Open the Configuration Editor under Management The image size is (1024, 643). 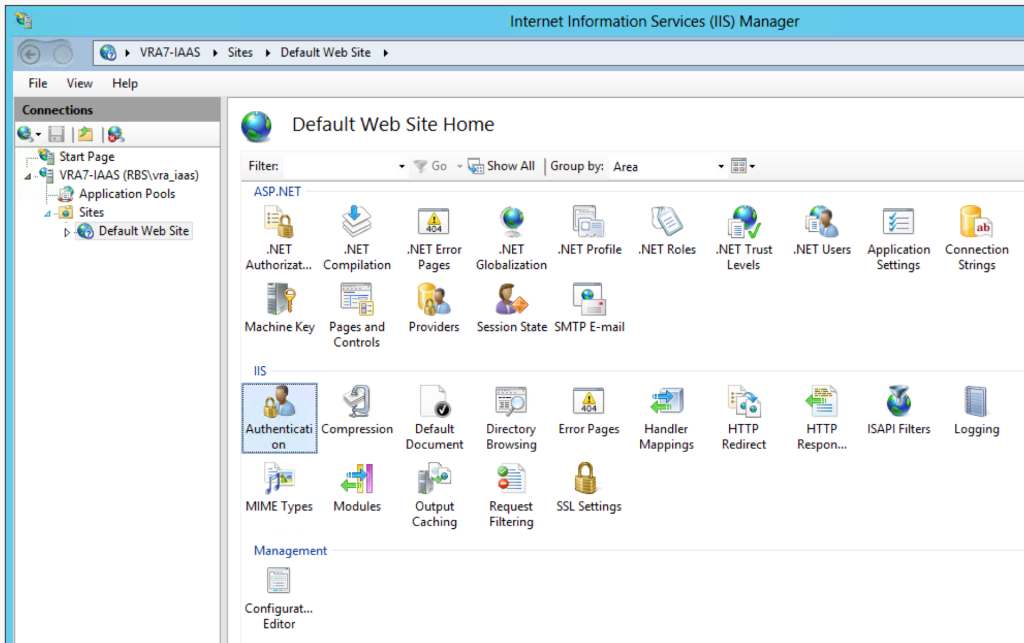coord(278,590)
